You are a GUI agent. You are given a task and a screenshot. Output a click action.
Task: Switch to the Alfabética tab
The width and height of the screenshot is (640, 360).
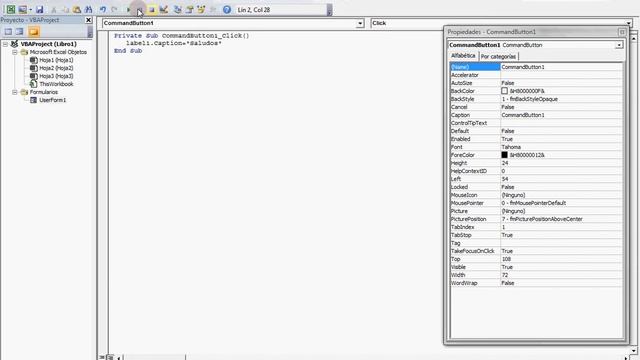[x=463, y=56]
